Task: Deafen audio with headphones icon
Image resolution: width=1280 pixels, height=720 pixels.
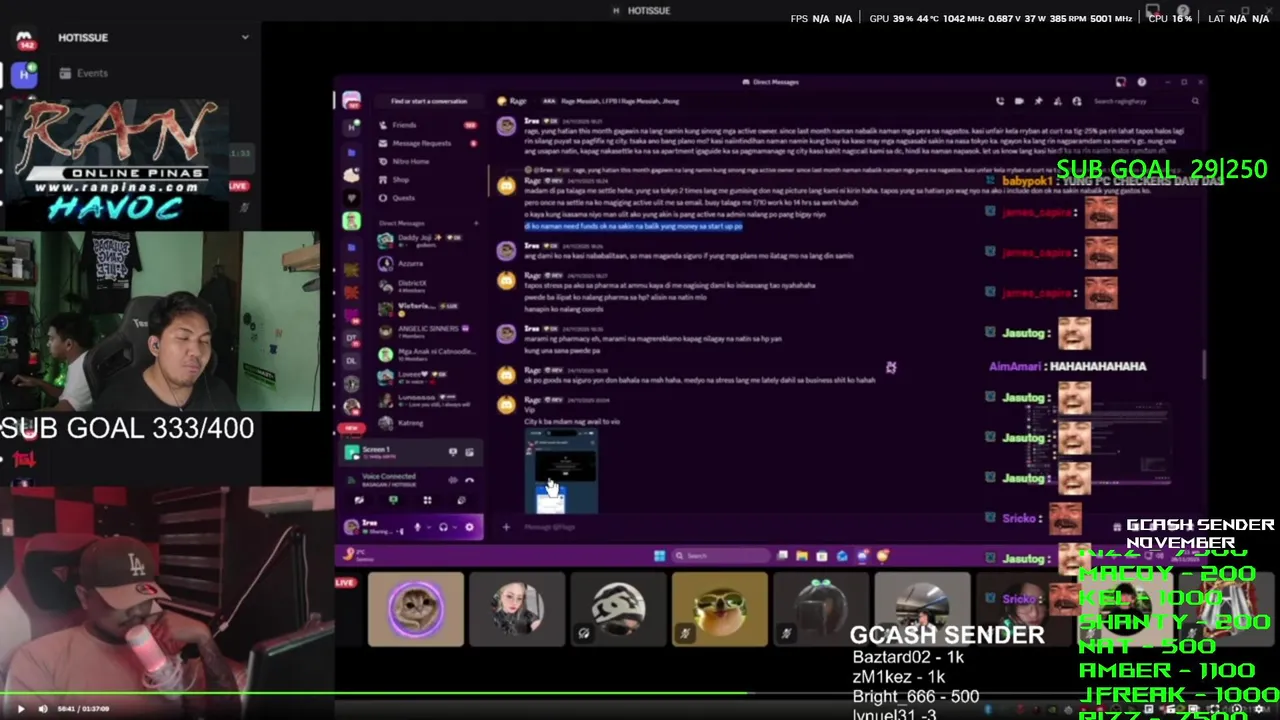Action: [443, 527]
